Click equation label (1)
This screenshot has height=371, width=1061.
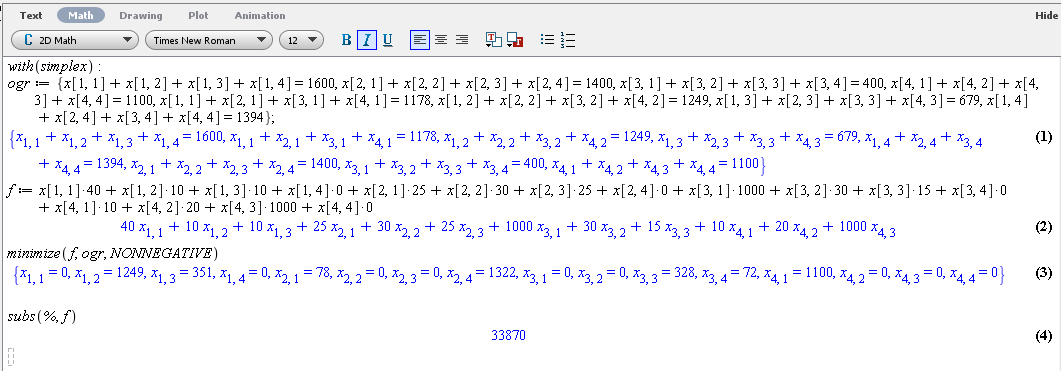(x=1043, y=137)
